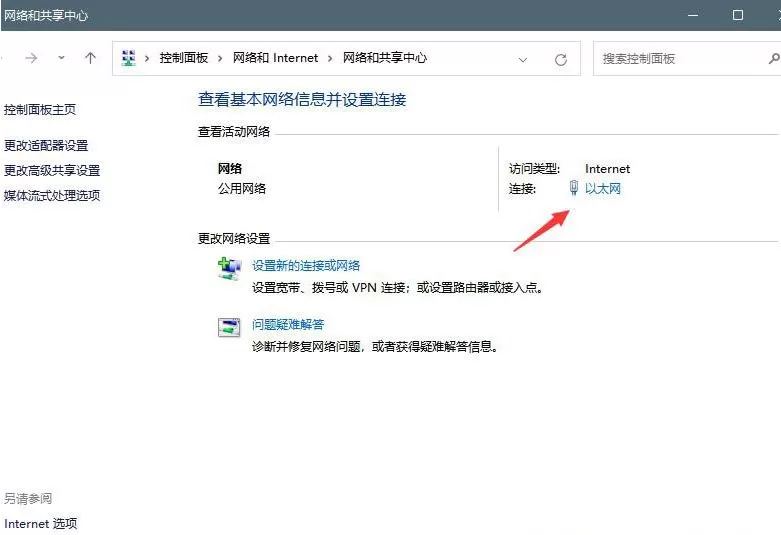
Task: Refresh the address bar view
Action: [561, 59]
